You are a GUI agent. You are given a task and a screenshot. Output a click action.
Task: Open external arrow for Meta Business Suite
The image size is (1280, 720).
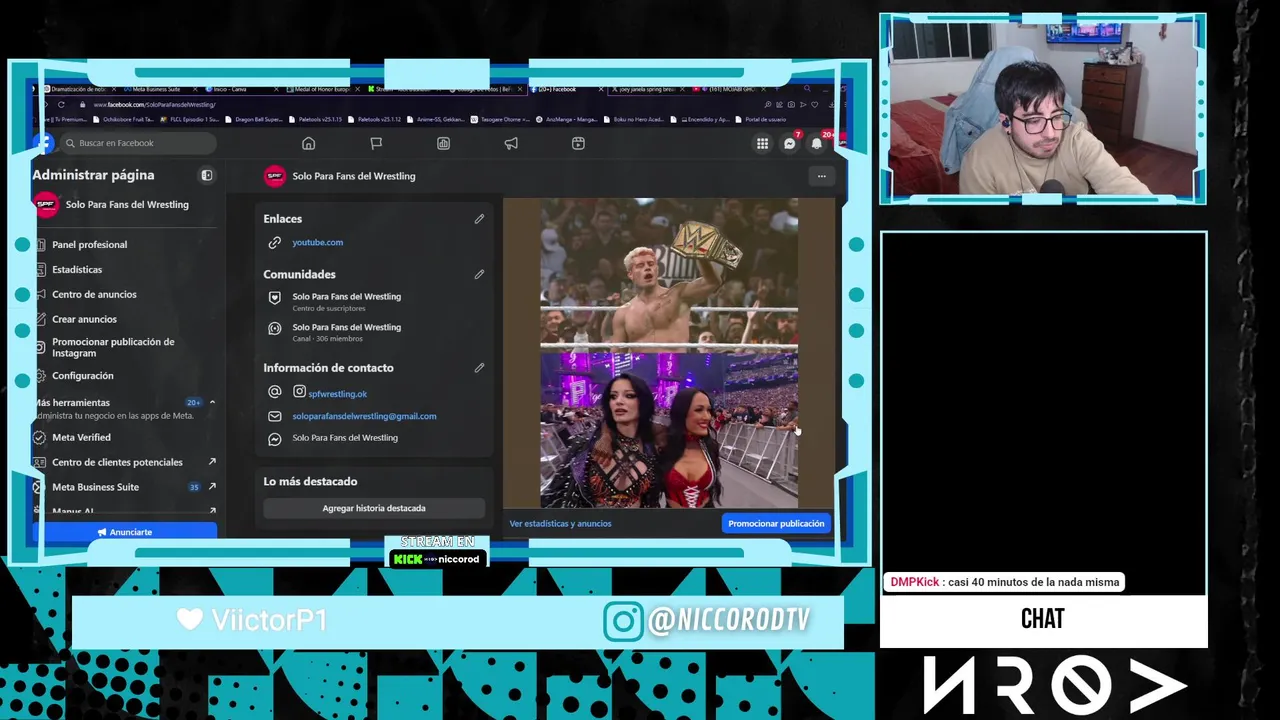[x=212, y=487]
